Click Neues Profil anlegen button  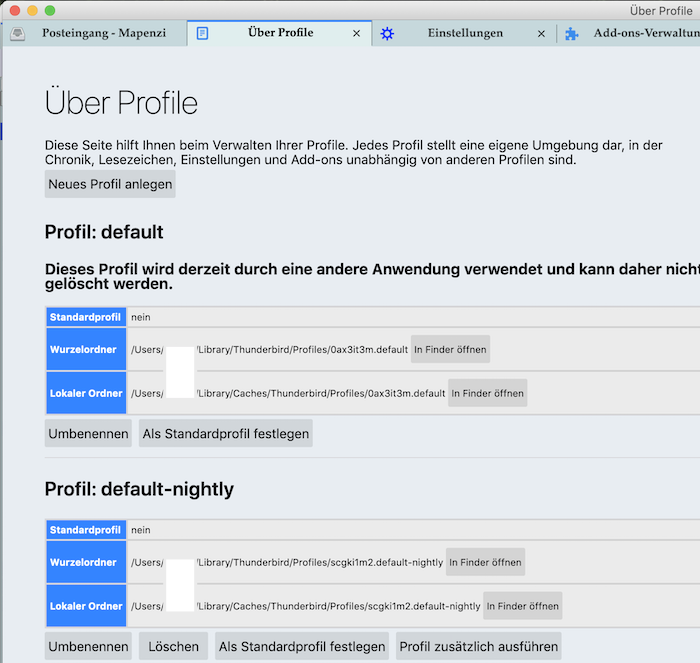click(110, 184)
